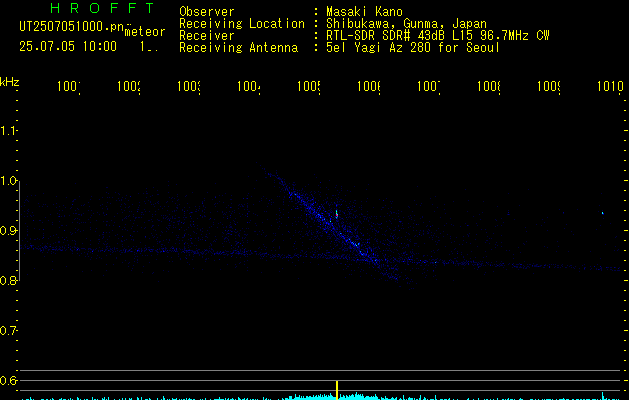The height and width of the screenshot is (400, 629).
Task: Click the 1003 time axis label
Action: click(189, 86)
